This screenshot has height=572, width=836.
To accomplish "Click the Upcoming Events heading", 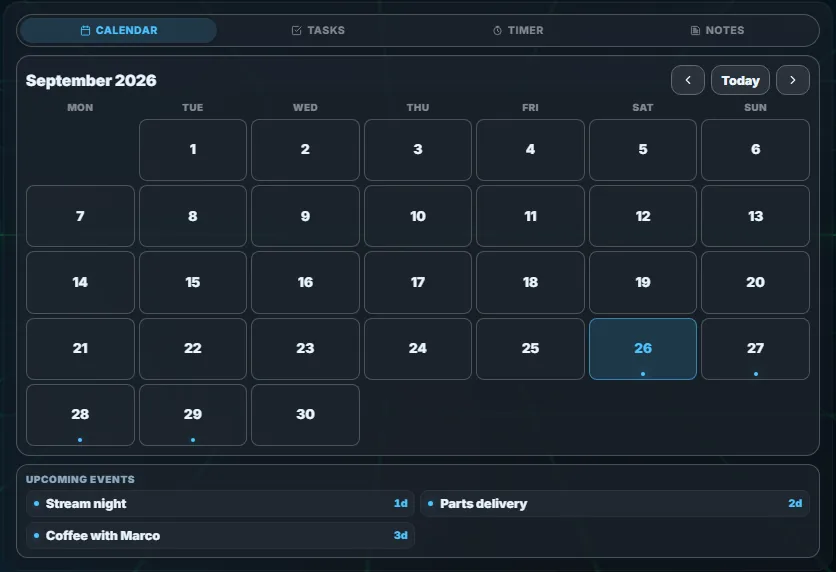I will pyautogui.click(x=80, y=479).
